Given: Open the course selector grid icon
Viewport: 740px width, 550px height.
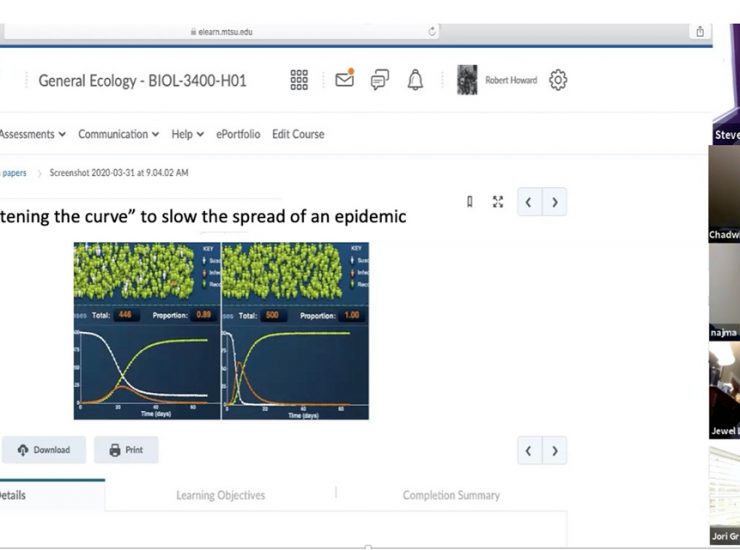Looking at the screenshot, I should (298, 80).
